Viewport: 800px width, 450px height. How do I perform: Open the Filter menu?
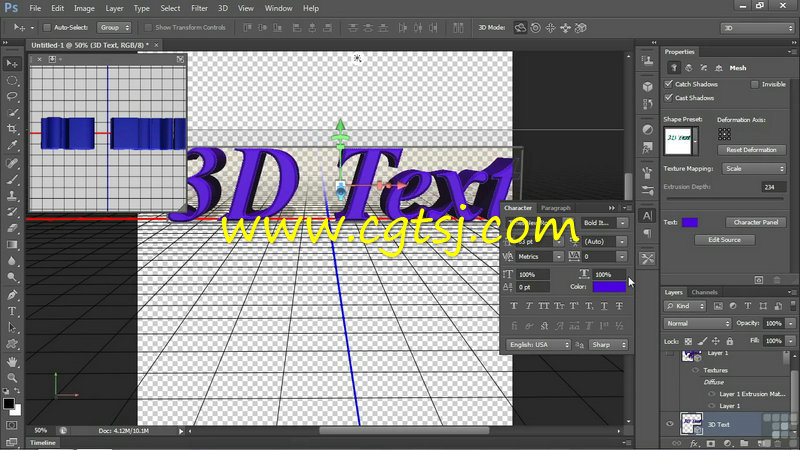click(x=199, y=8)
